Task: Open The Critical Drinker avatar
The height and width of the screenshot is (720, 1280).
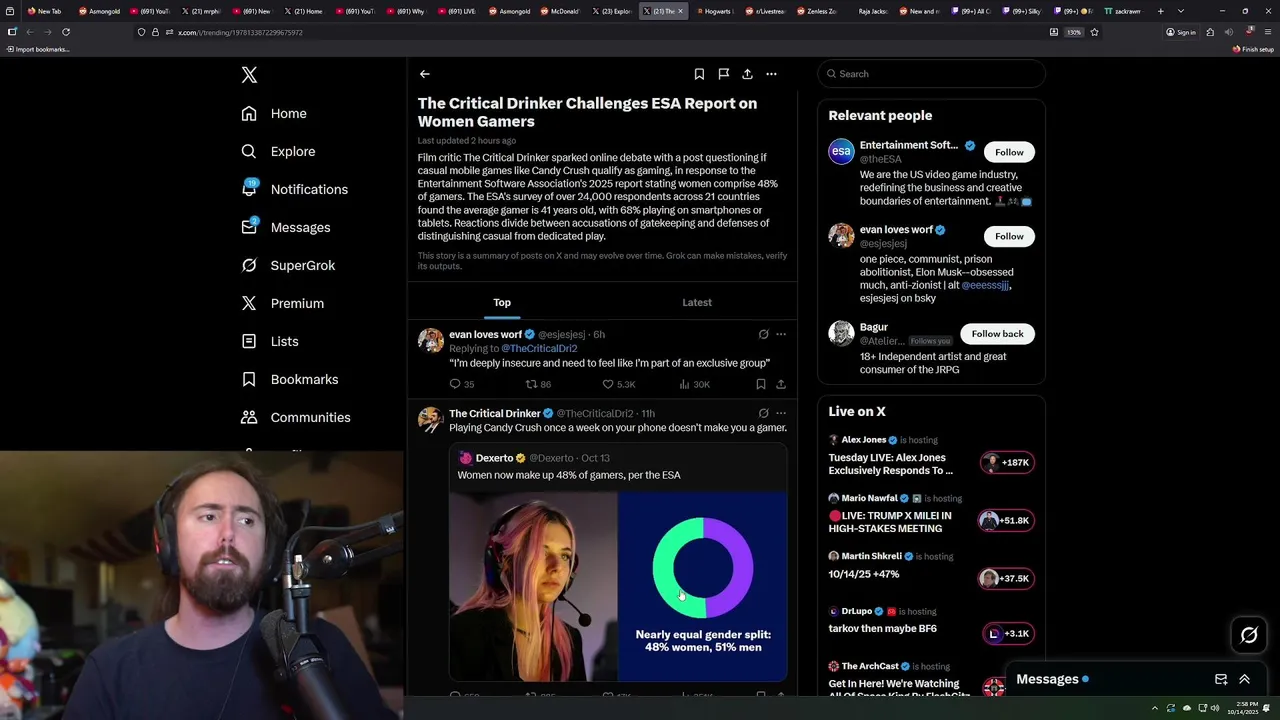Action: tap(431, 419)
